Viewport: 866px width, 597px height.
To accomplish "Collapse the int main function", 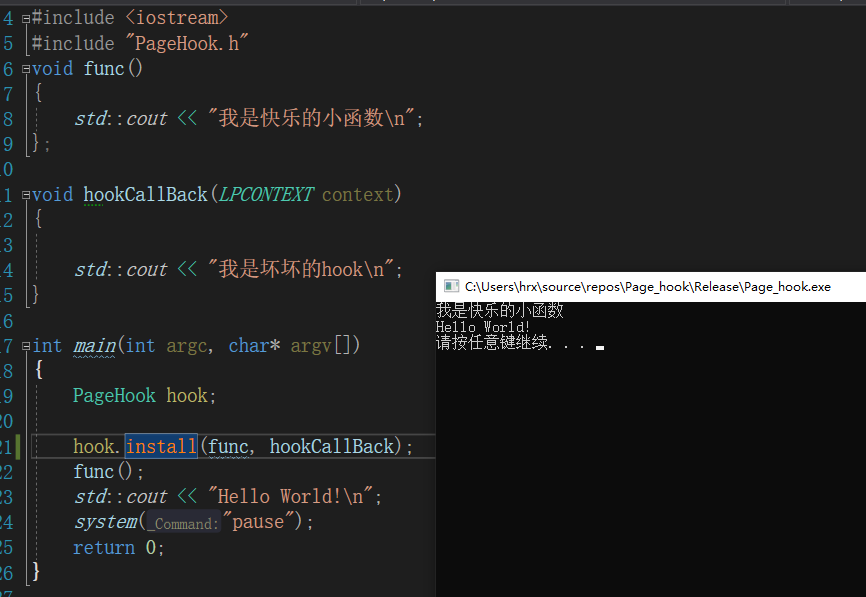I will pyautogui.click(x=26, y=346).
